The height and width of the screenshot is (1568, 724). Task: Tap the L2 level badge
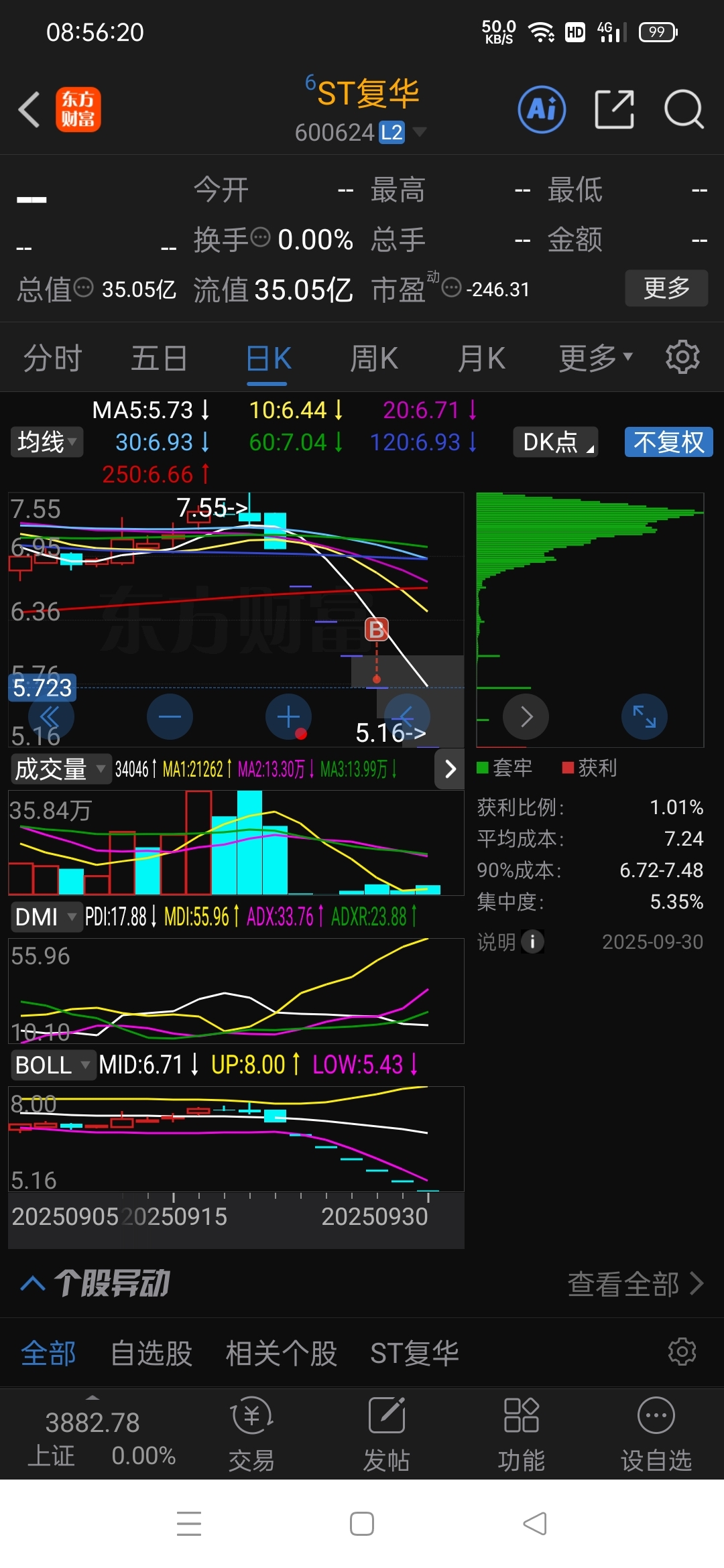[x=391, y=133]
